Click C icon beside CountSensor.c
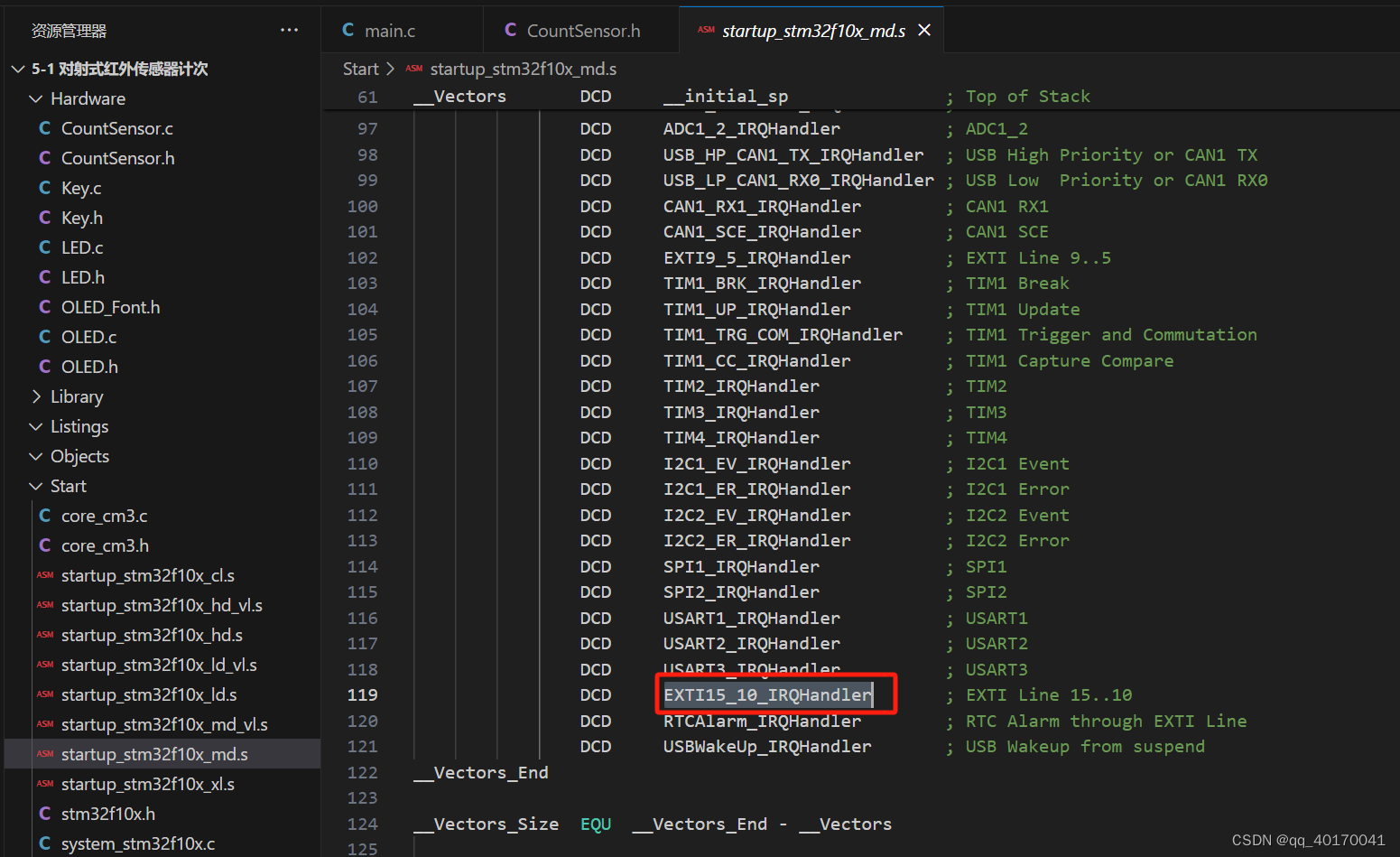The width and height of the screenshot is (1400, 857). coord(45,128)
